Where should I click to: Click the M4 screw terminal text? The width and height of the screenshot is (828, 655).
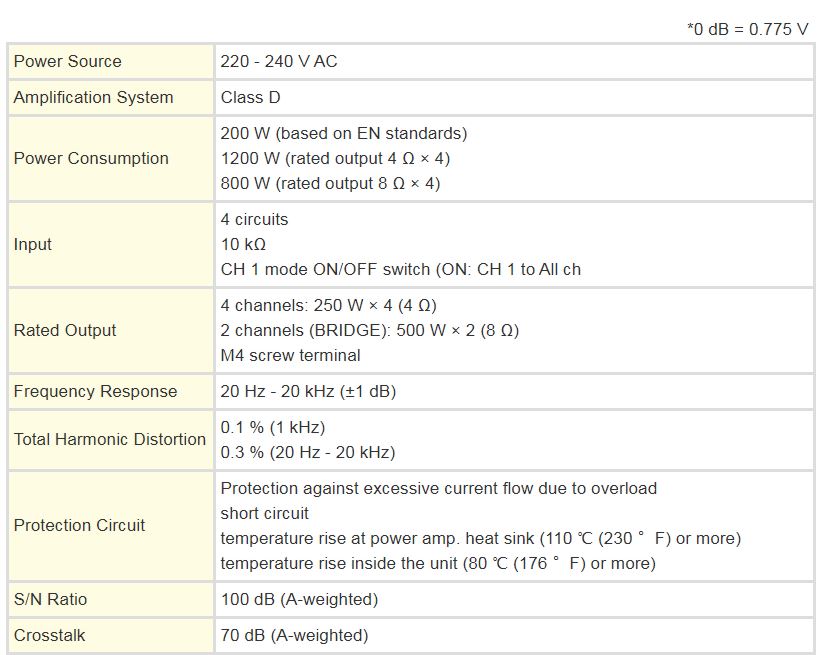(290, 355)
